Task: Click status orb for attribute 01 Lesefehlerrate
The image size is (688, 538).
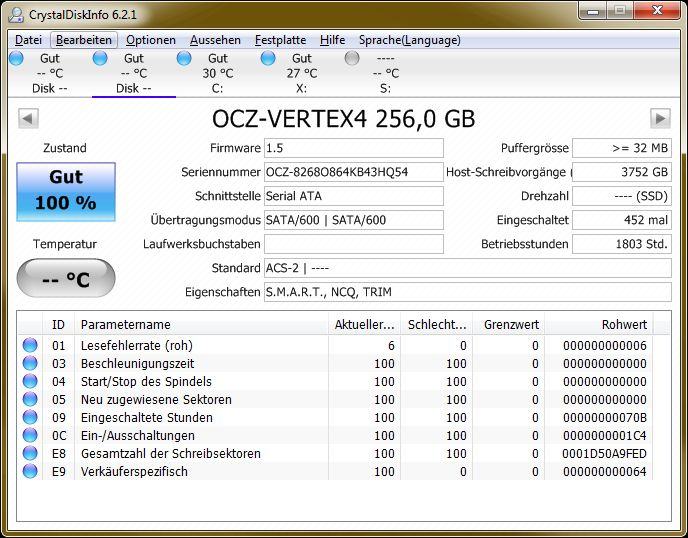Action: point(30,345)
